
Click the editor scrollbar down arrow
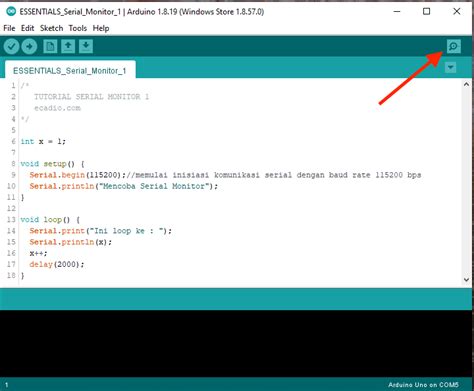pyautogui.click(x=466, y=280)
